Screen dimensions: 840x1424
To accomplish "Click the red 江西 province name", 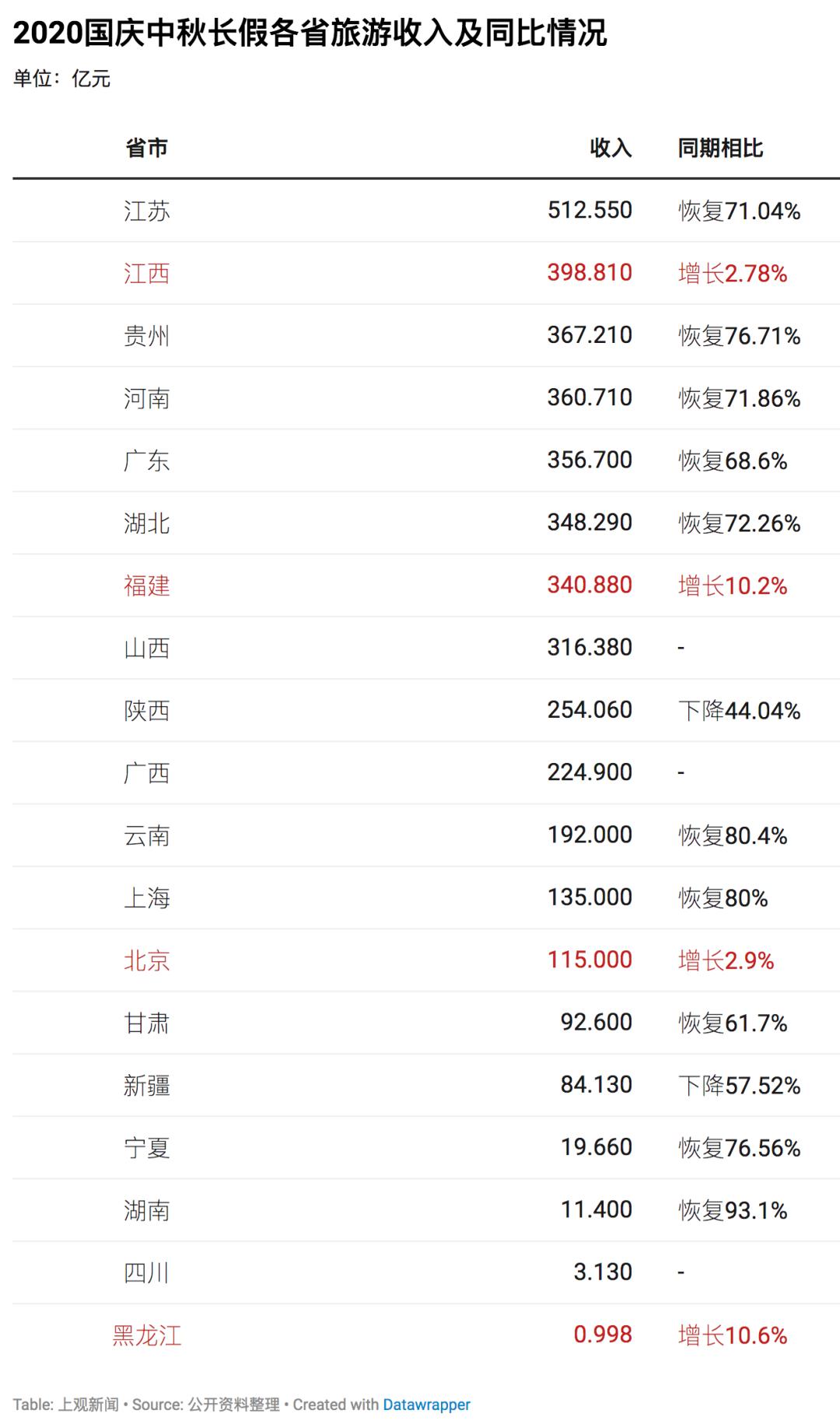I will click(x=146, y=273).
